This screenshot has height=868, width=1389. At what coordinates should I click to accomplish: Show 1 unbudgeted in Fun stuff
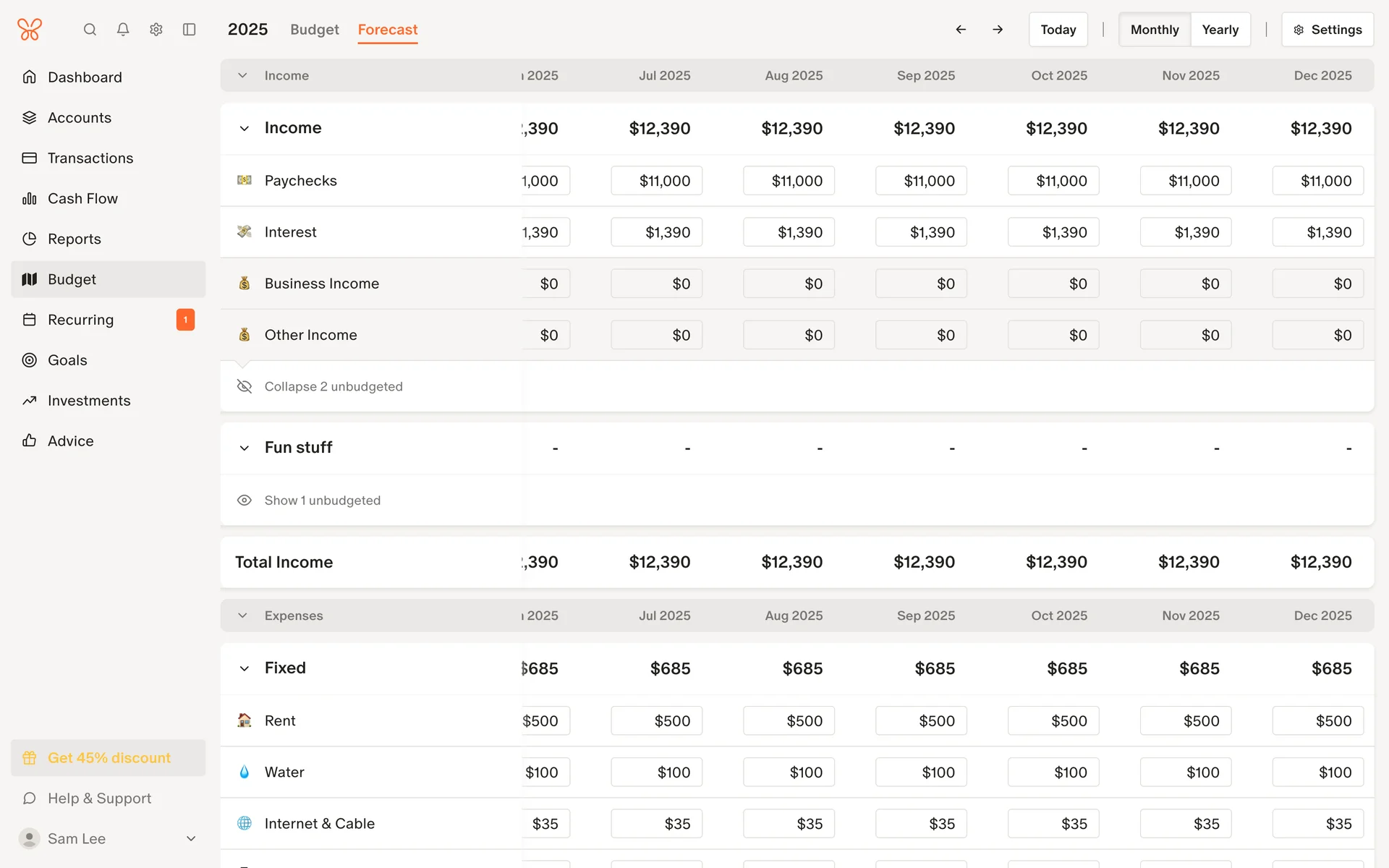[322, 501]
